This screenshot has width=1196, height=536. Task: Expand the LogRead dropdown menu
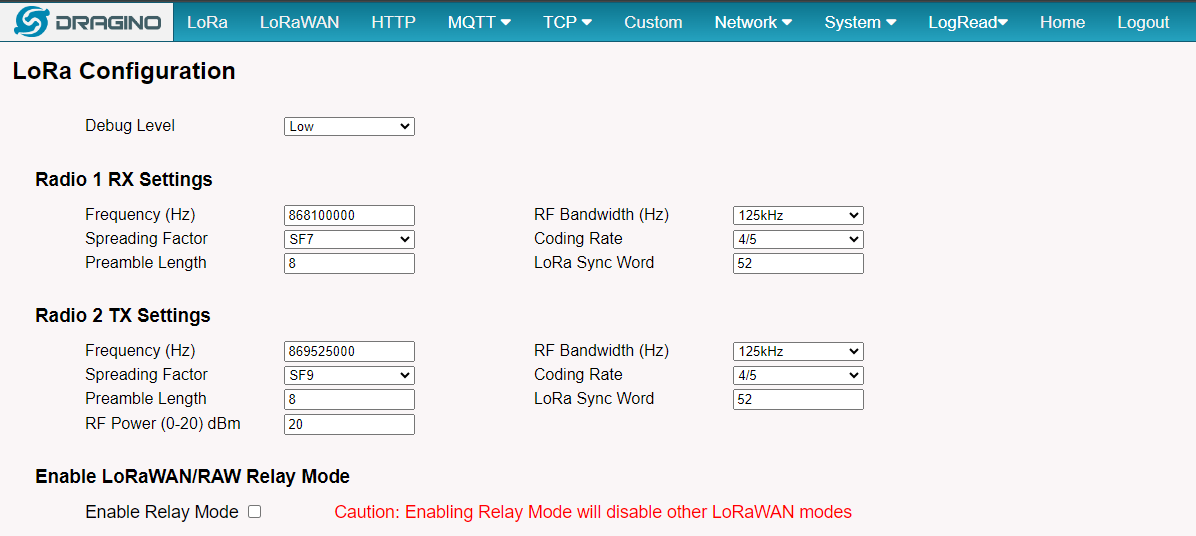tap(968, 22)
